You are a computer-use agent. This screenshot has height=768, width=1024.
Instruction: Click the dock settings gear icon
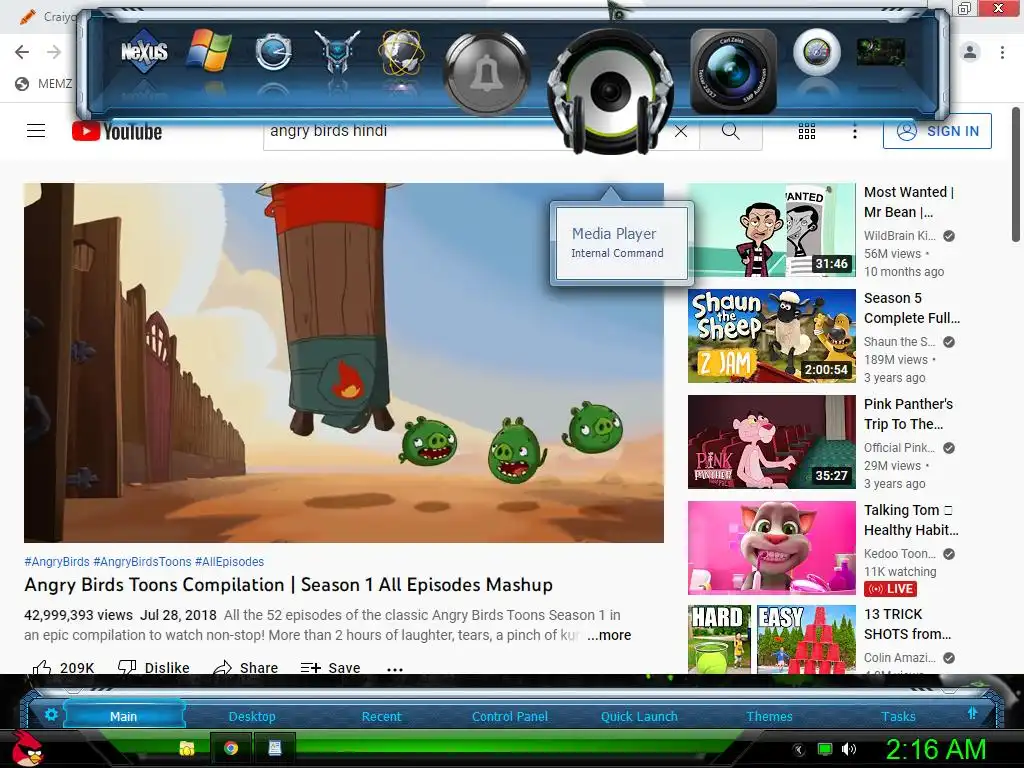click(51, 714)
